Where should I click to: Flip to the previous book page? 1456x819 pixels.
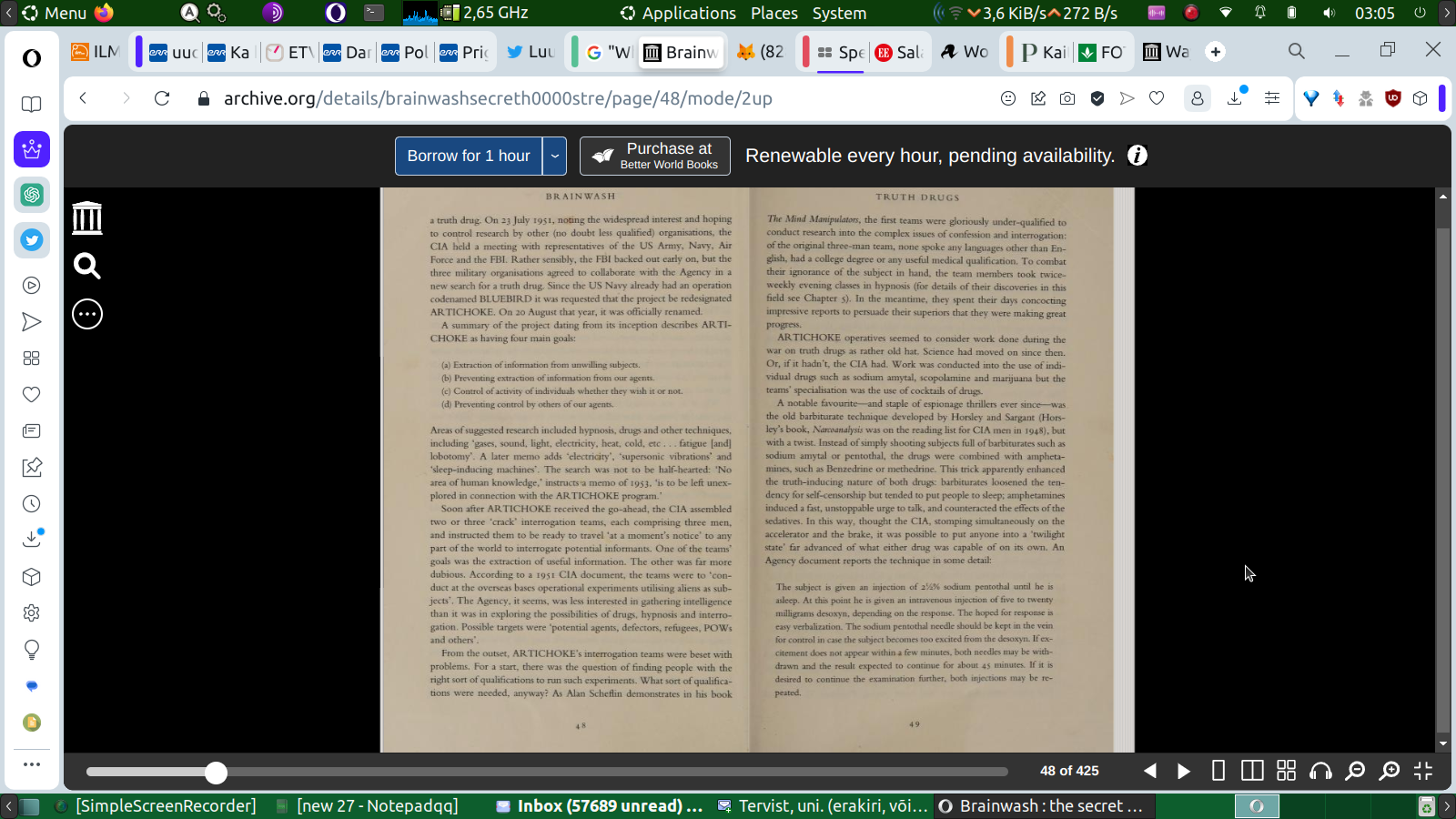pos(1150,772)
